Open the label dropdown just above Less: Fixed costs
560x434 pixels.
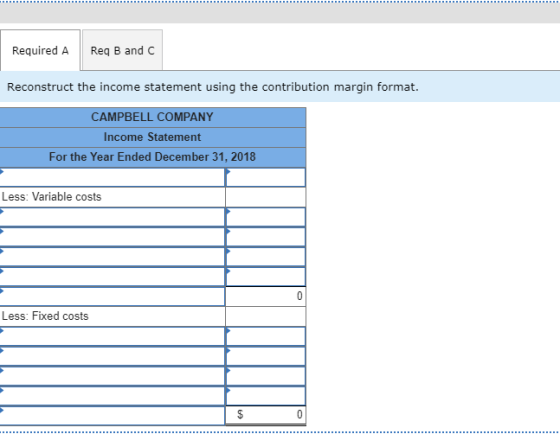[x=112, y=296]
